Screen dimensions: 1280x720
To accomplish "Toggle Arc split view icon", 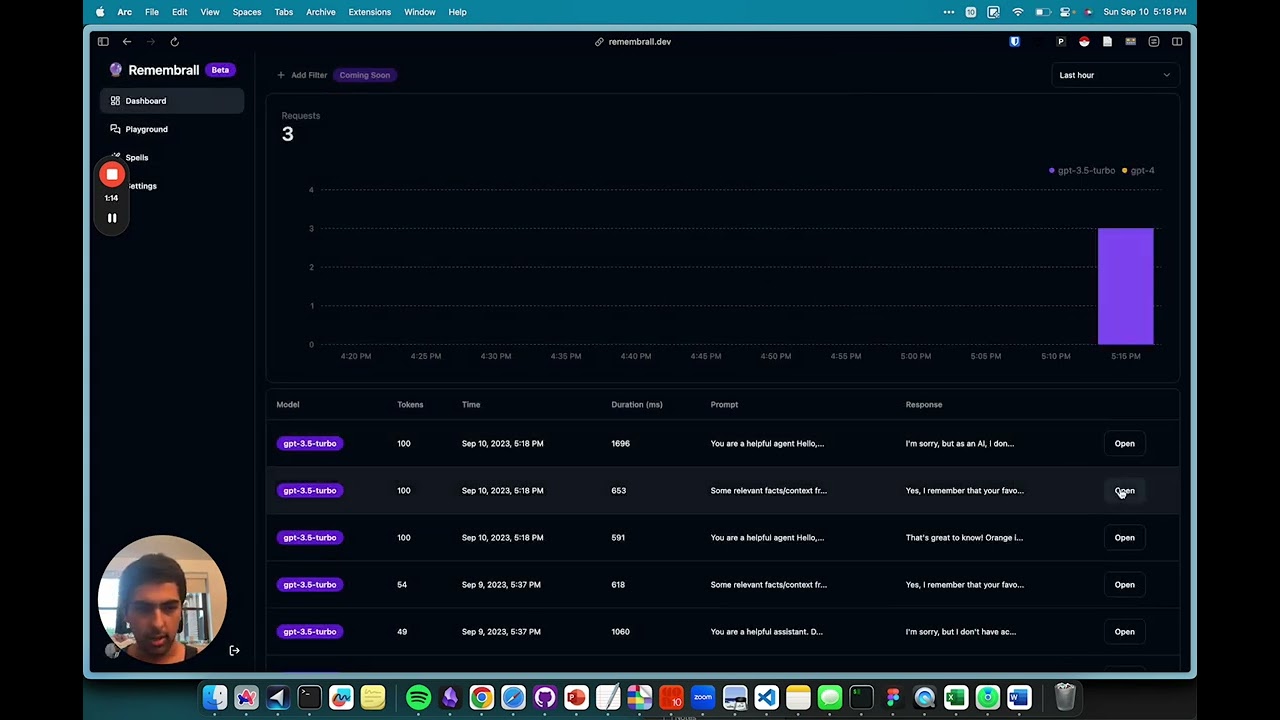I will (x=1177, y=42).
